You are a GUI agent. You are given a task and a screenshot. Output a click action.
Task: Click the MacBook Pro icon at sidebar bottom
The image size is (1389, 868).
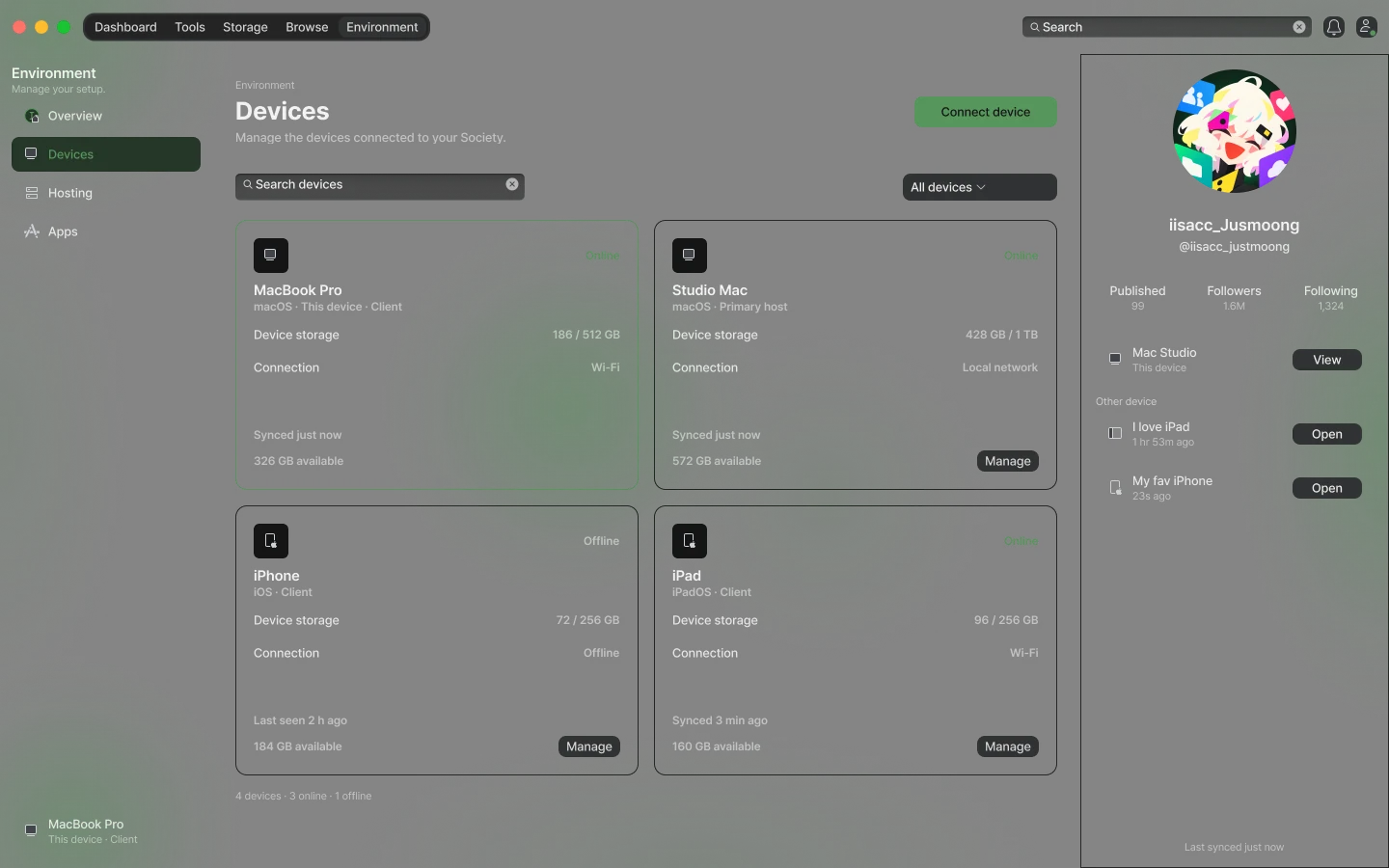click(x=31, y=830)
